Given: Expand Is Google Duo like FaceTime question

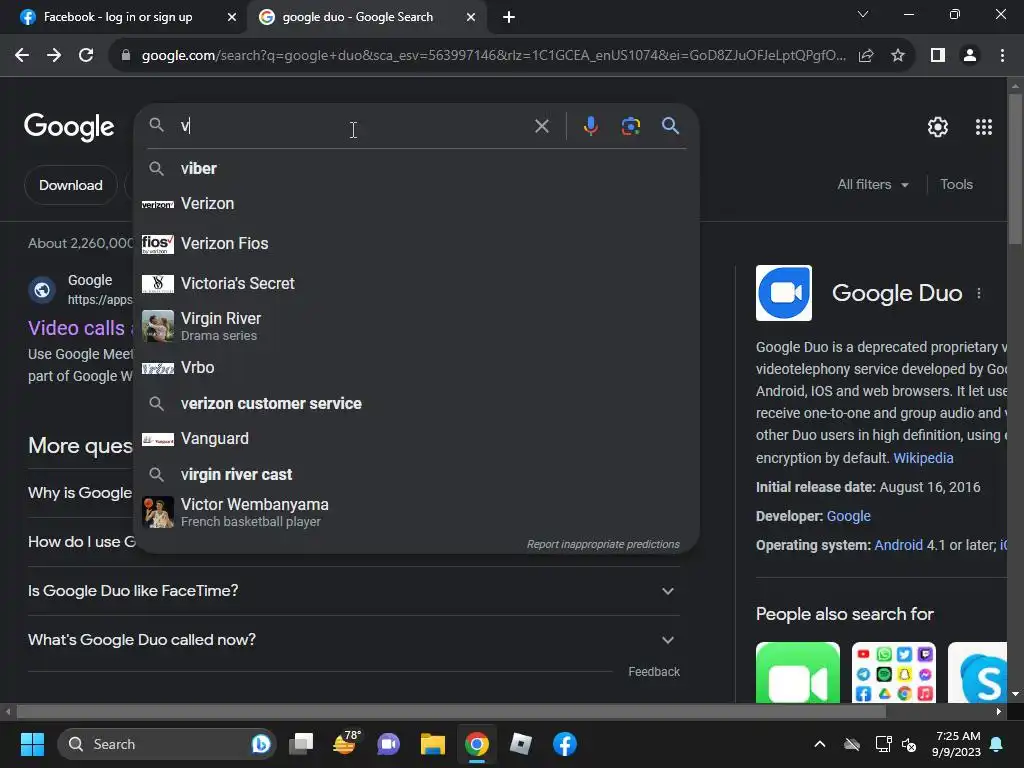Looking at the screenshot, I should (x=353, y=590).
